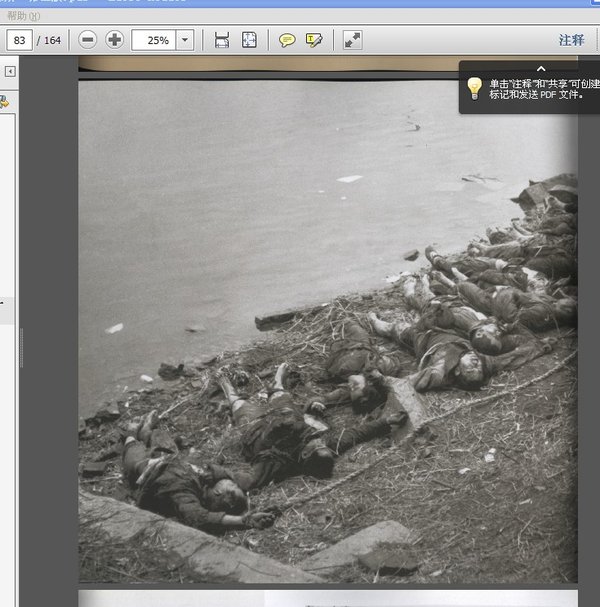
Task: Select the fit width scrolling icon
Action: click(x=222, y=40)
